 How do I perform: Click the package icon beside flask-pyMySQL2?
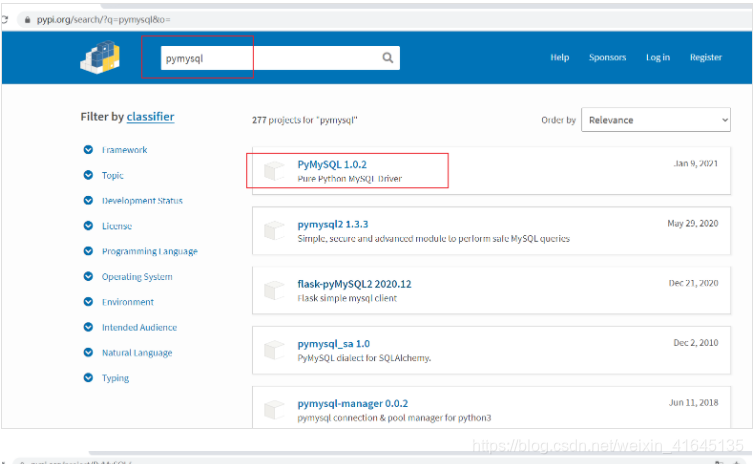click(274, 290)
